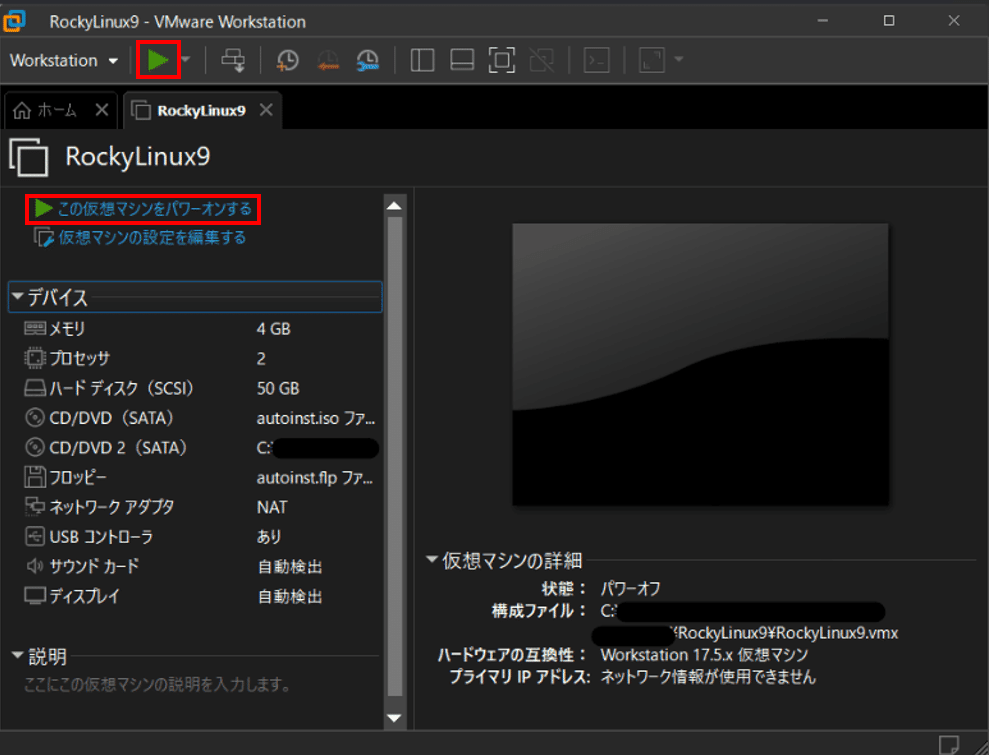This screenshot has height=755, width=989.
Task: Open the power options dropdown arrow
Action: coord(186,60)
